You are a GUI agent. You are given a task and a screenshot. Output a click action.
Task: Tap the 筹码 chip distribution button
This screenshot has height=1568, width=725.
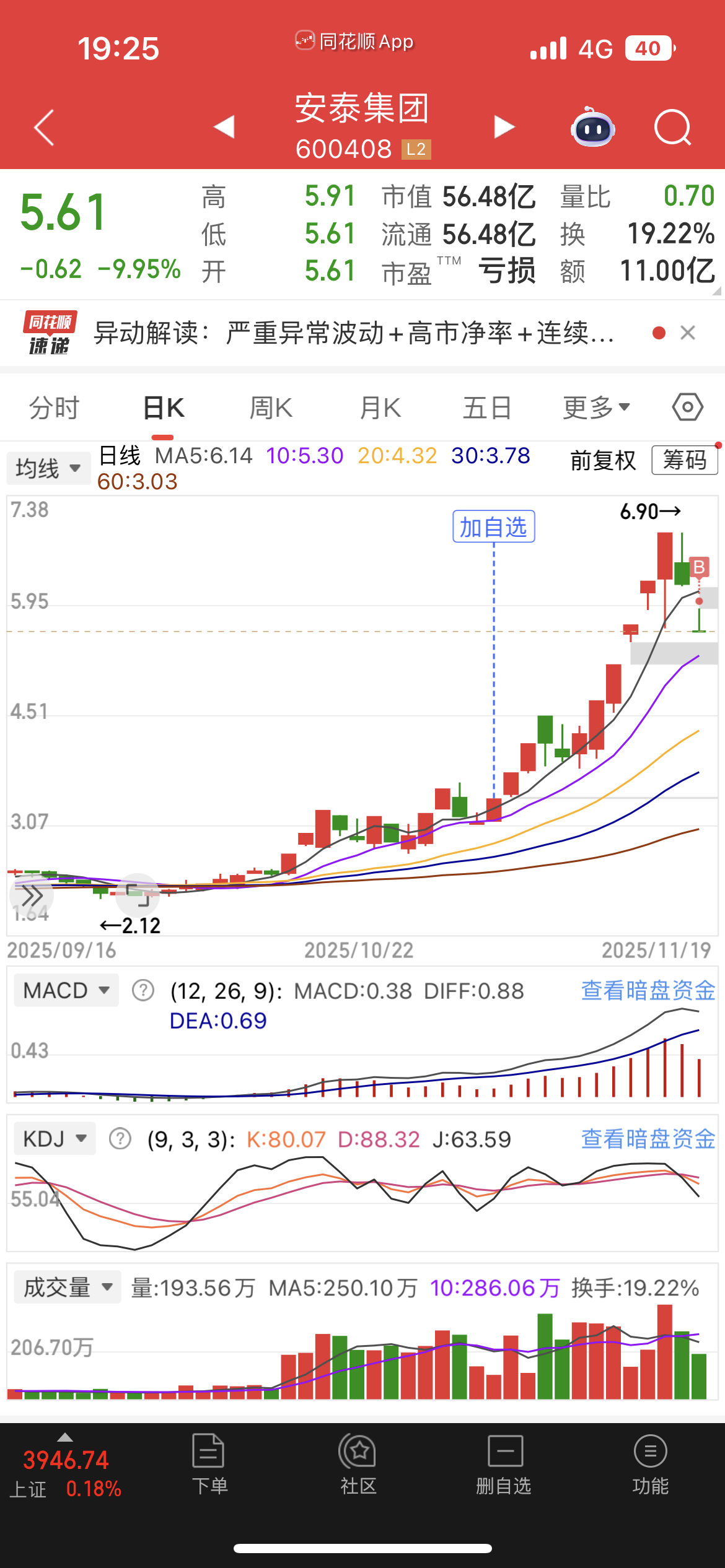pos(684,460)
